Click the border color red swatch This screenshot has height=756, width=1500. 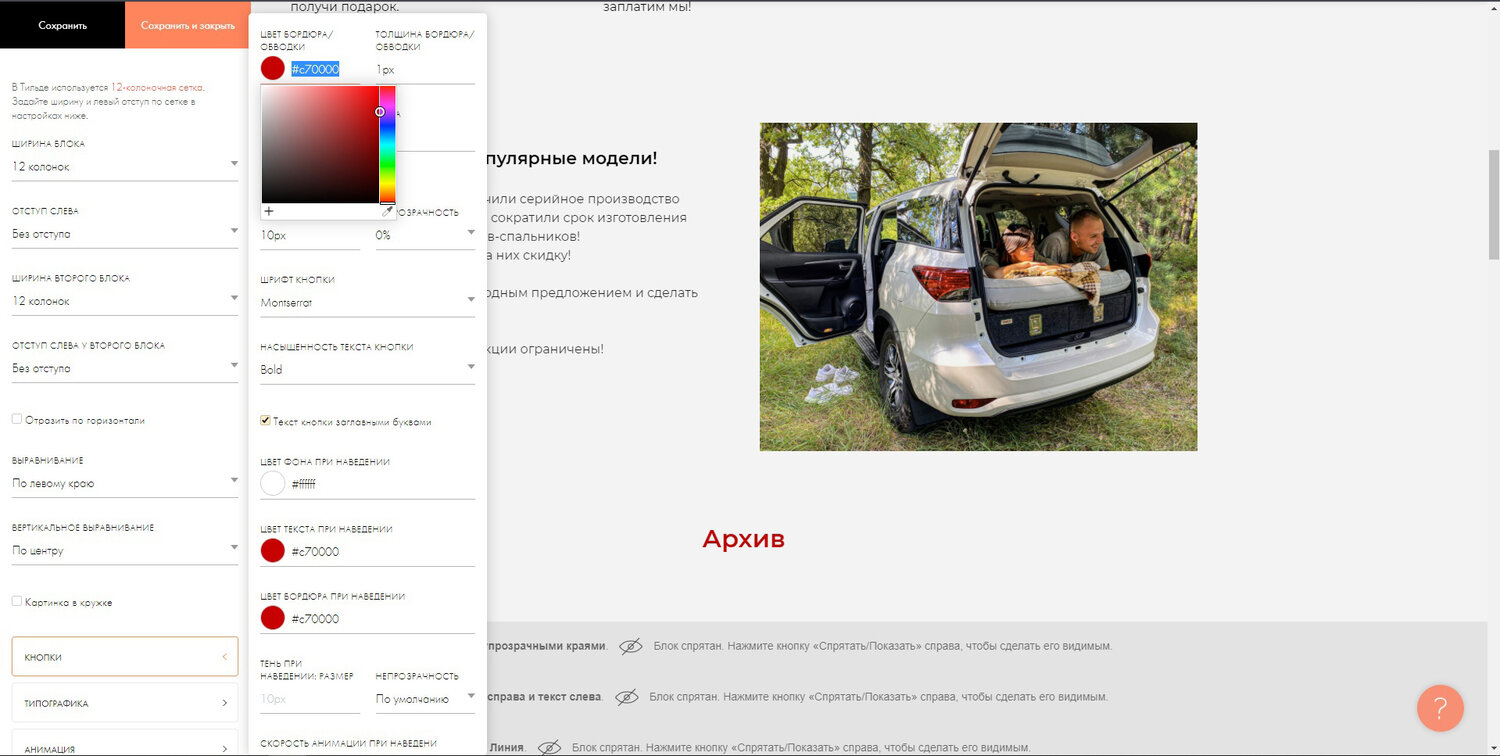[x=273, y=68]
